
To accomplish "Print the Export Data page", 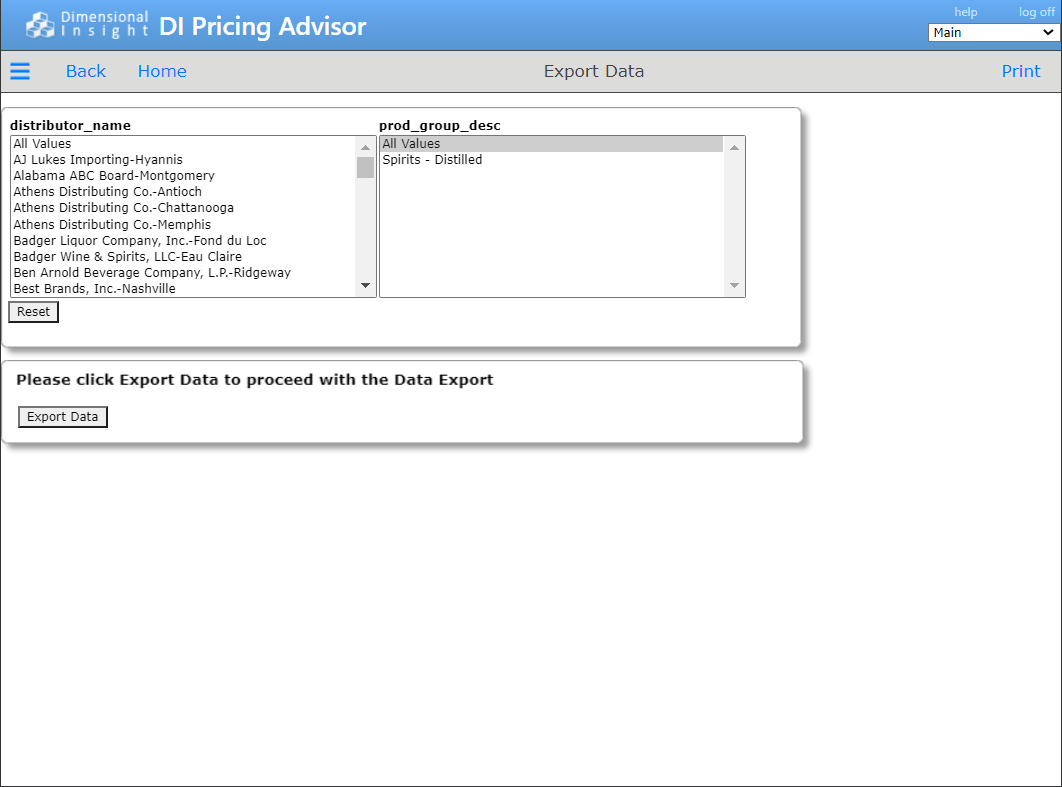I will 1021,71.
